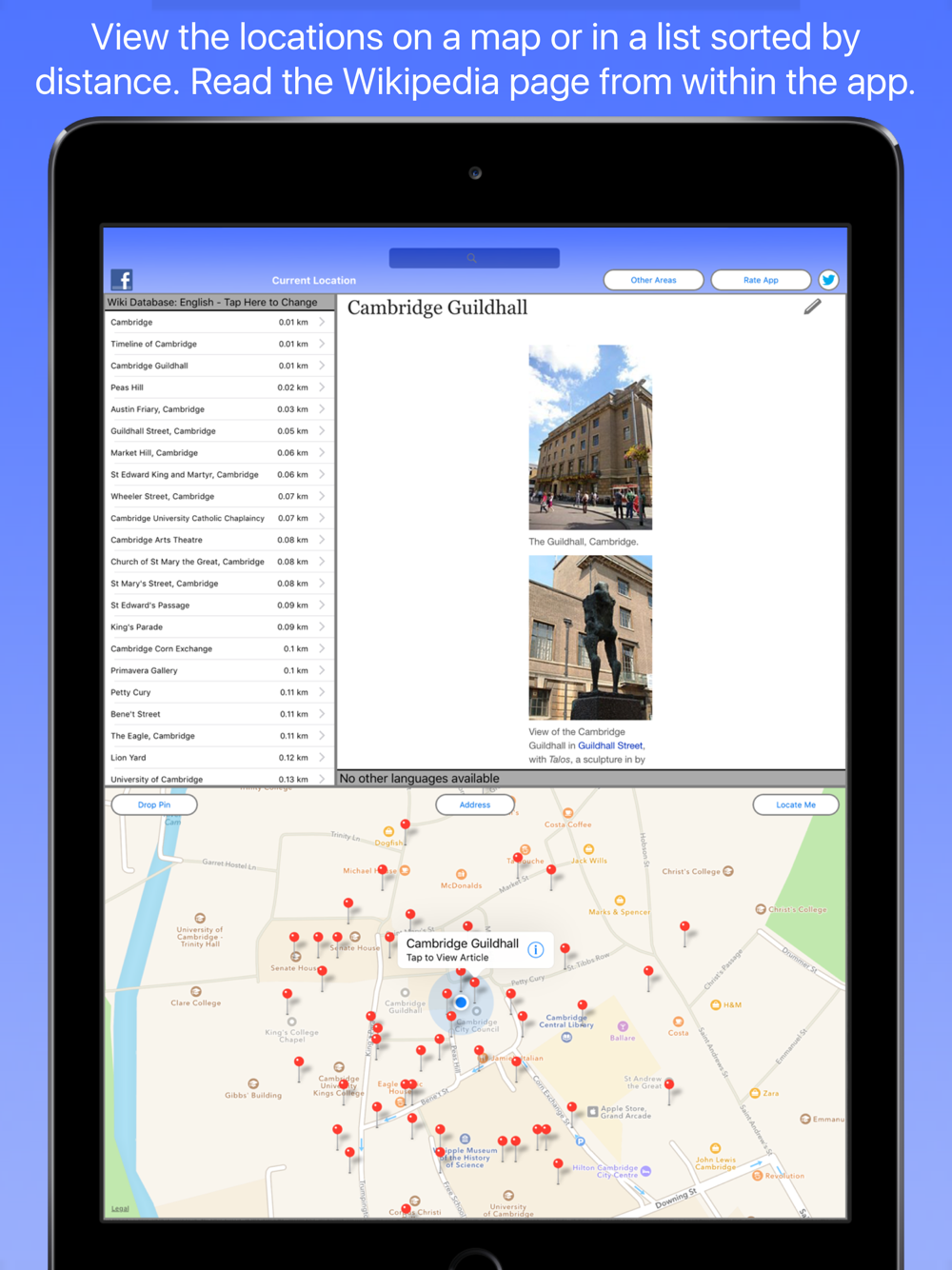This screenshot has width=952, height=1270.
Task: Tap the Dogfish map marker
Action: click(388, 831)
